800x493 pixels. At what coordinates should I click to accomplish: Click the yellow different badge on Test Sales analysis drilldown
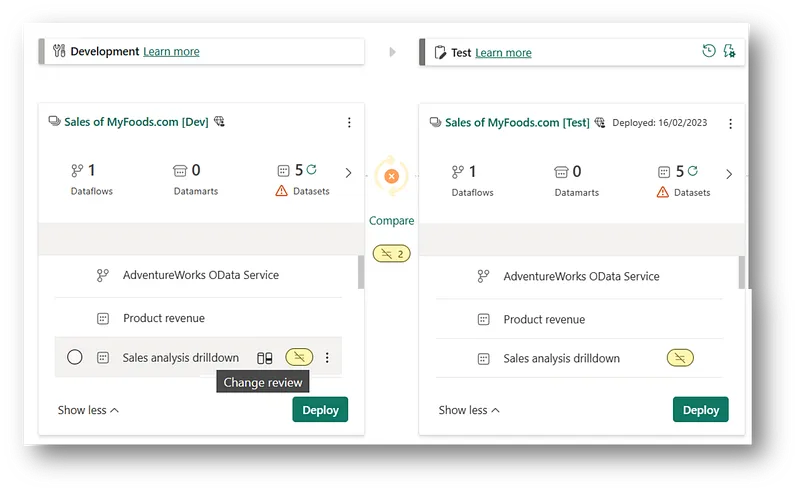680,358
